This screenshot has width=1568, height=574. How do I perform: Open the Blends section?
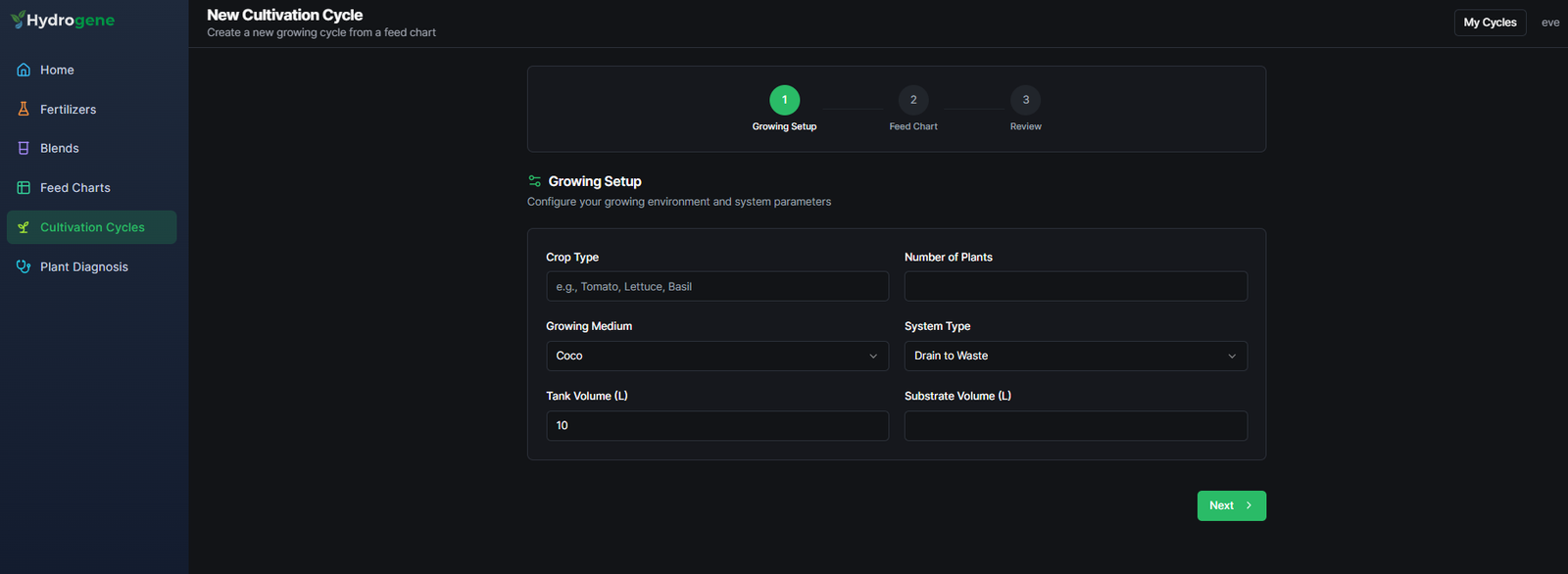pos(91,148)
